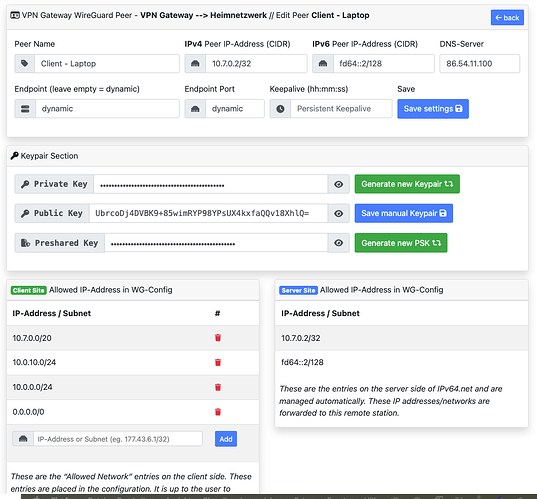Generate a new PSK
Viewport: 537px width, 499px height.
tap(401, 243)
